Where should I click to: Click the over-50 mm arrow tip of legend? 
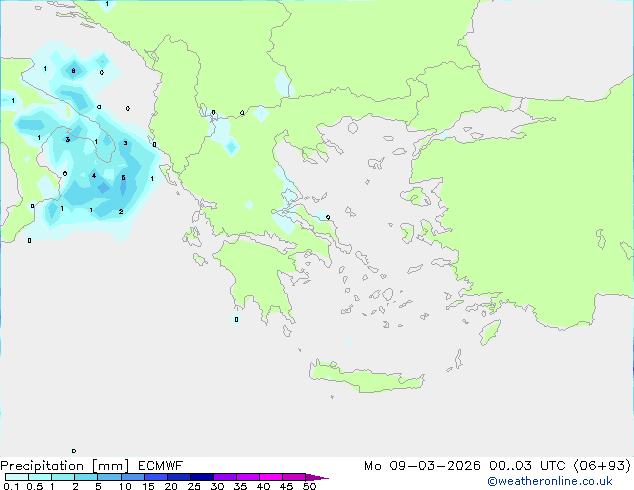317,477
